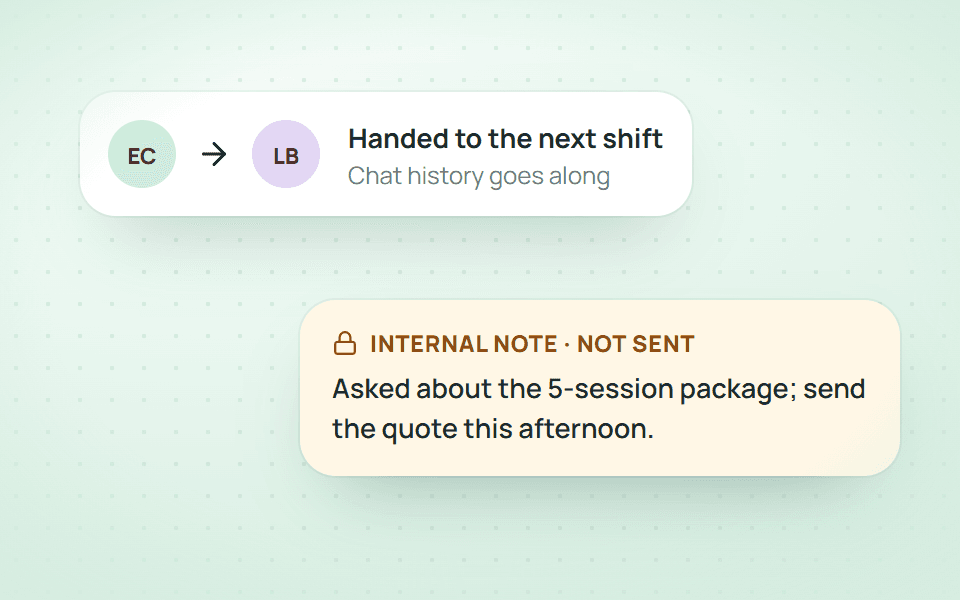This screenshot has height=600, width=960.
Task: Click the "Chat history goes along" subtitle
Action: pos(479,176)
